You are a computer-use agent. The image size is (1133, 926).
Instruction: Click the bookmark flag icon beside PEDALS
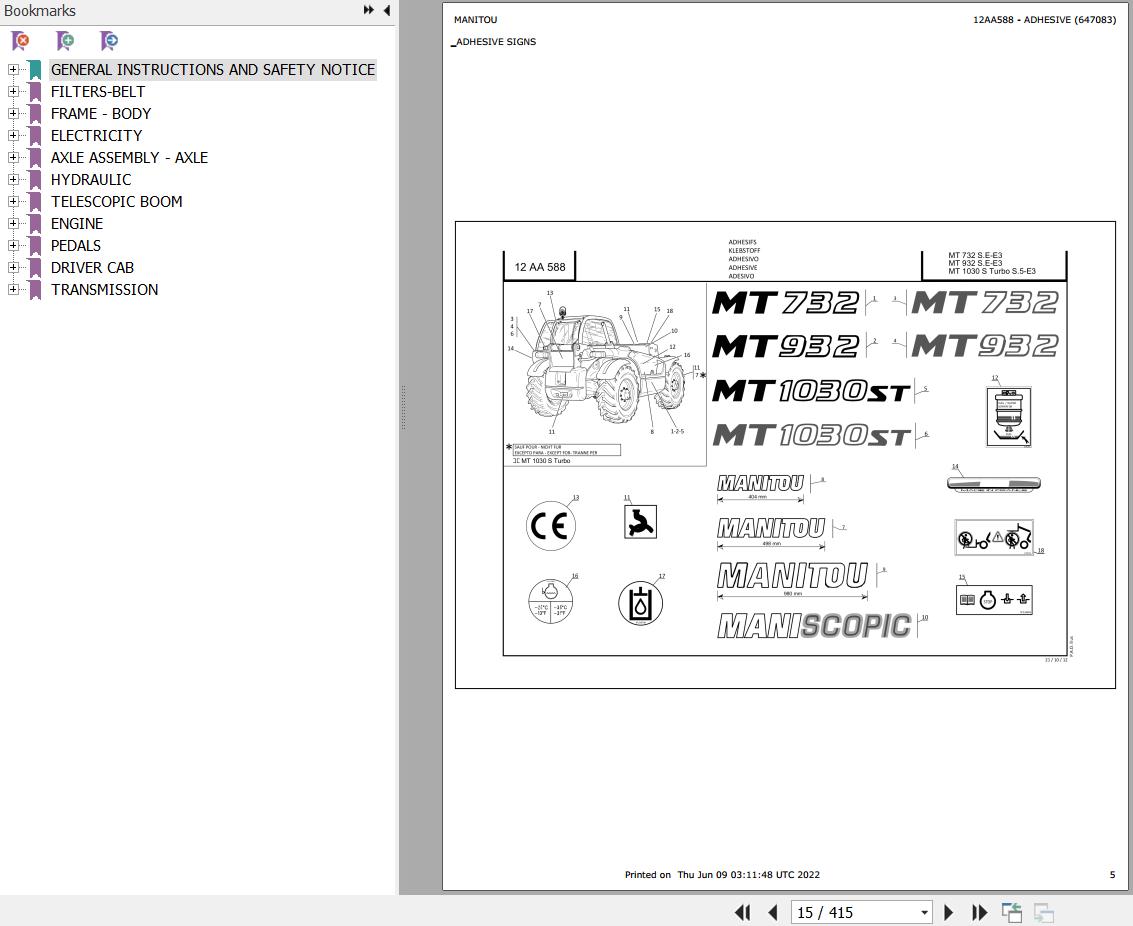(x=35, y=246)
